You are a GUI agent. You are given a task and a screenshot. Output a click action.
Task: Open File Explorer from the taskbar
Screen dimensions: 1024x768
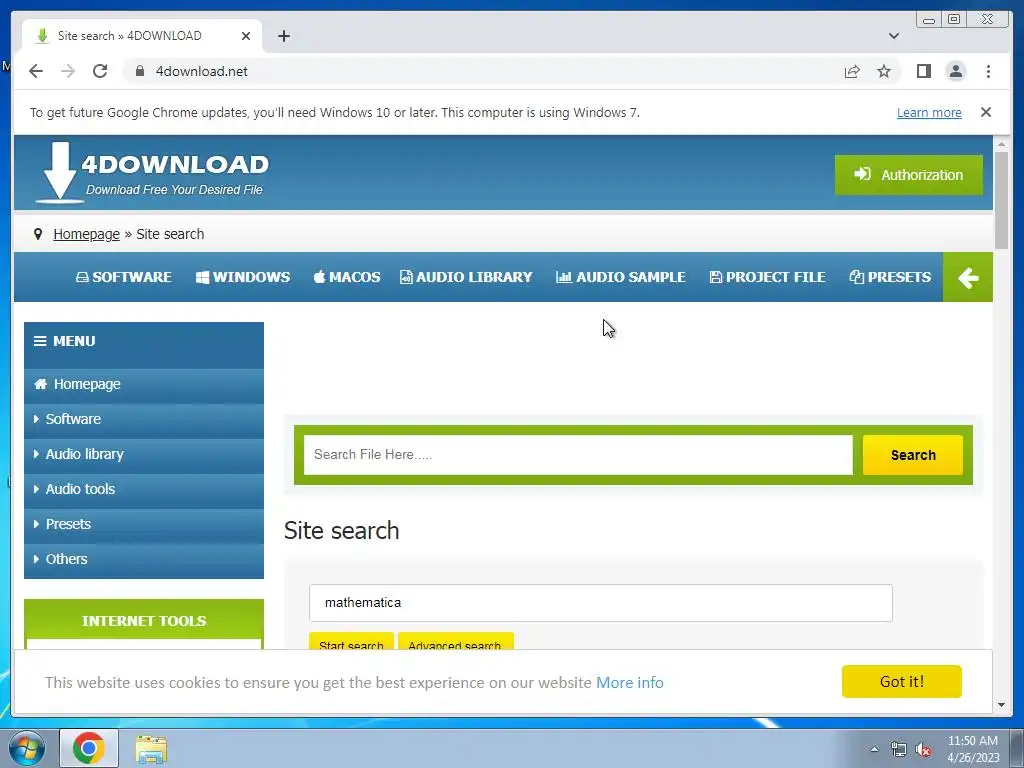[x=151, y=749]
